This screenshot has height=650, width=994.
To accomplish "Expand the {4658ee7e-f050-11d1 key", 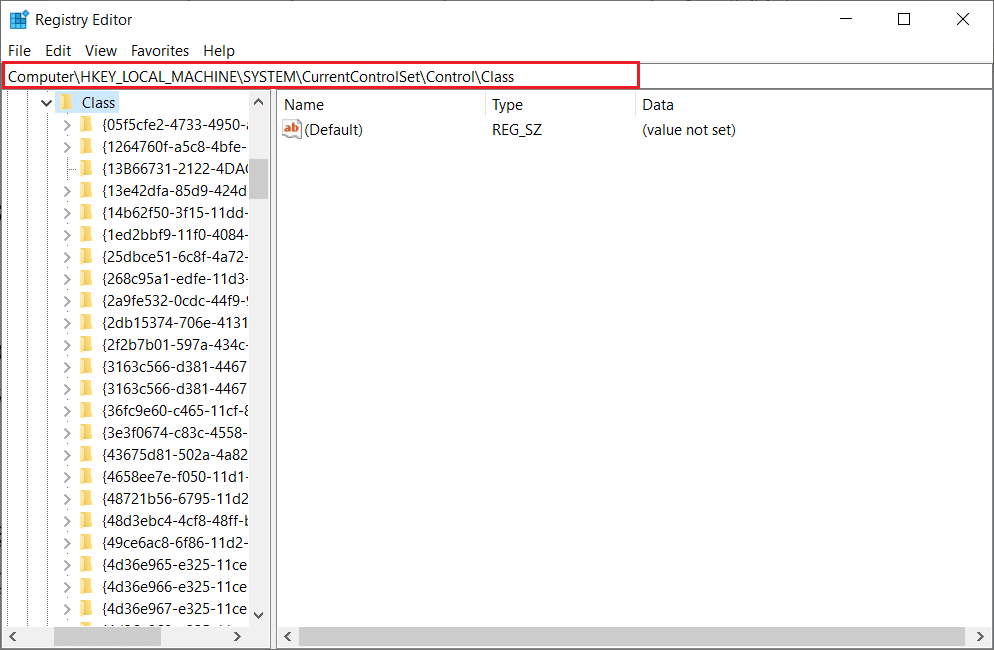I will click(x=67, y=477).
